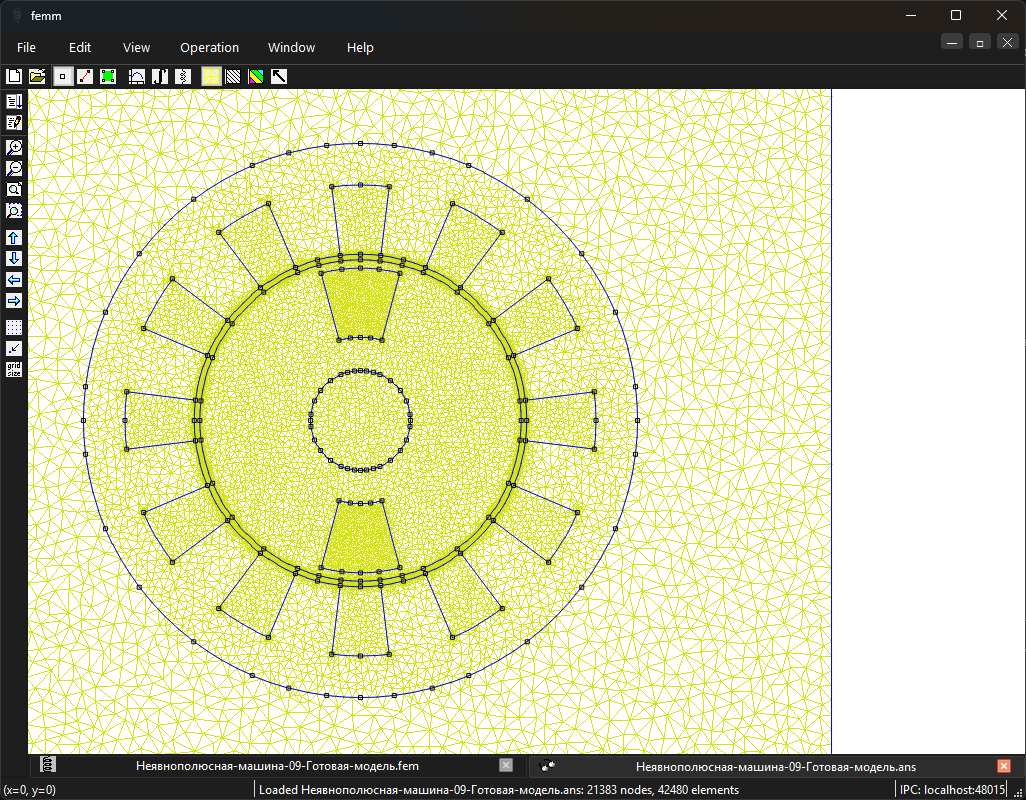1026x800 pixels.
Task: Click the Loaded nodes and elements status message
Action: point(499,790)
